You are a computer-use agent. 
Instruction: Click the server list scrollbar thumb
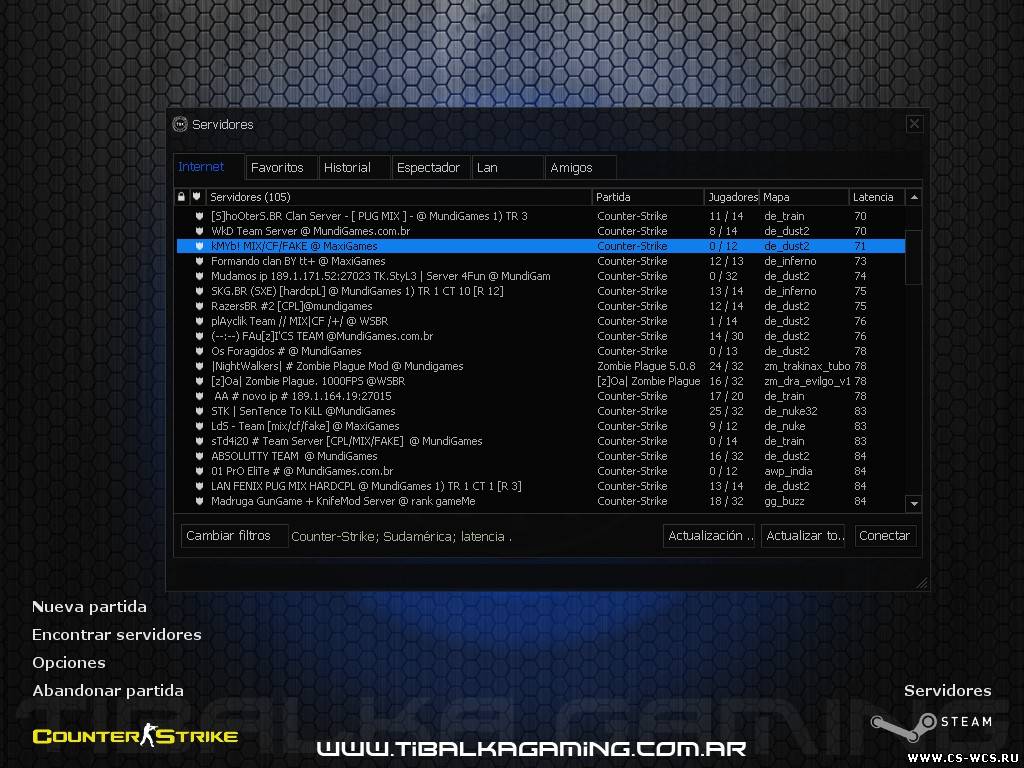point(914,257)
